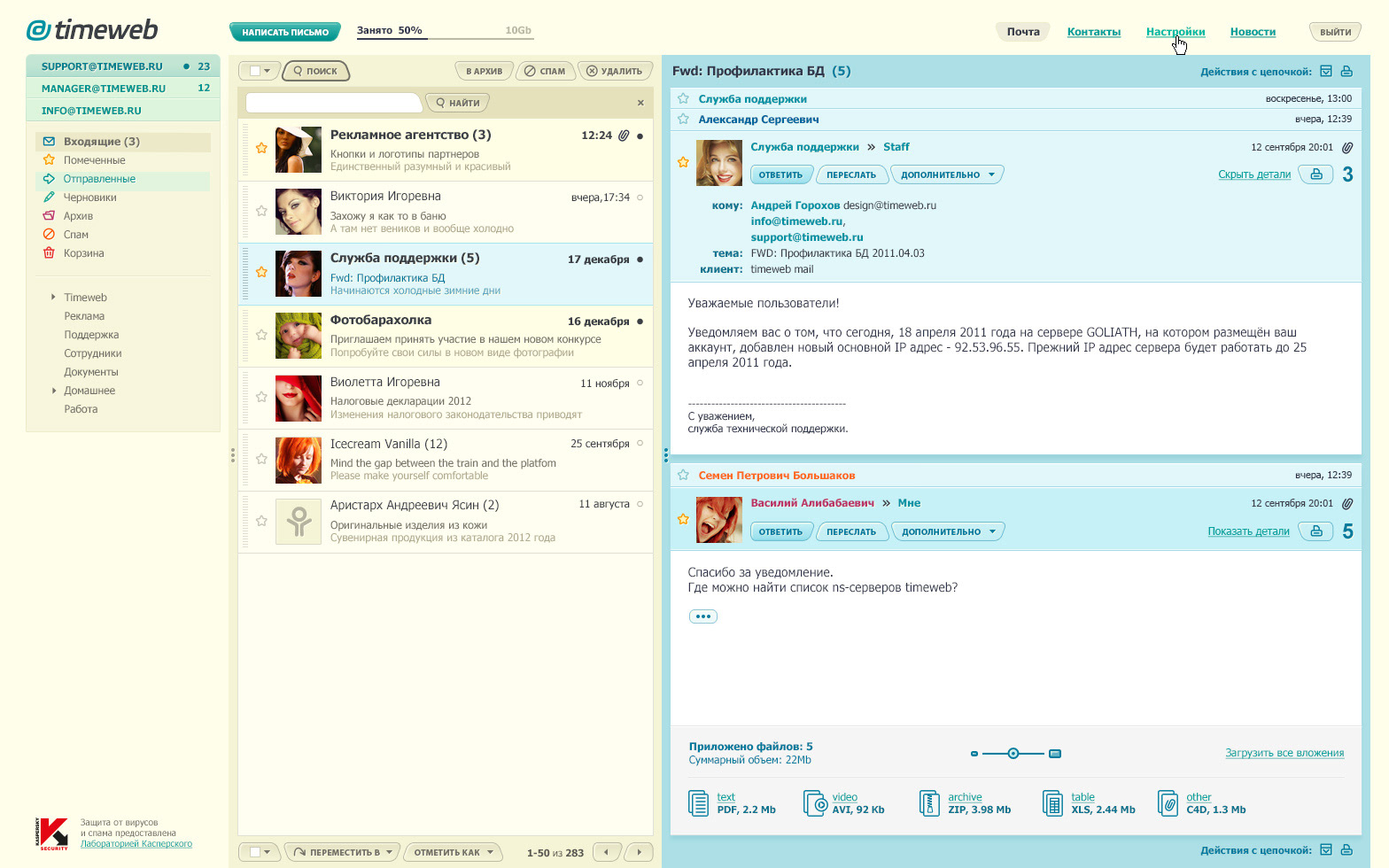Toggle star on Рекламное агентство message
The height and width of the screenshot is (868, 1389).
261,148
